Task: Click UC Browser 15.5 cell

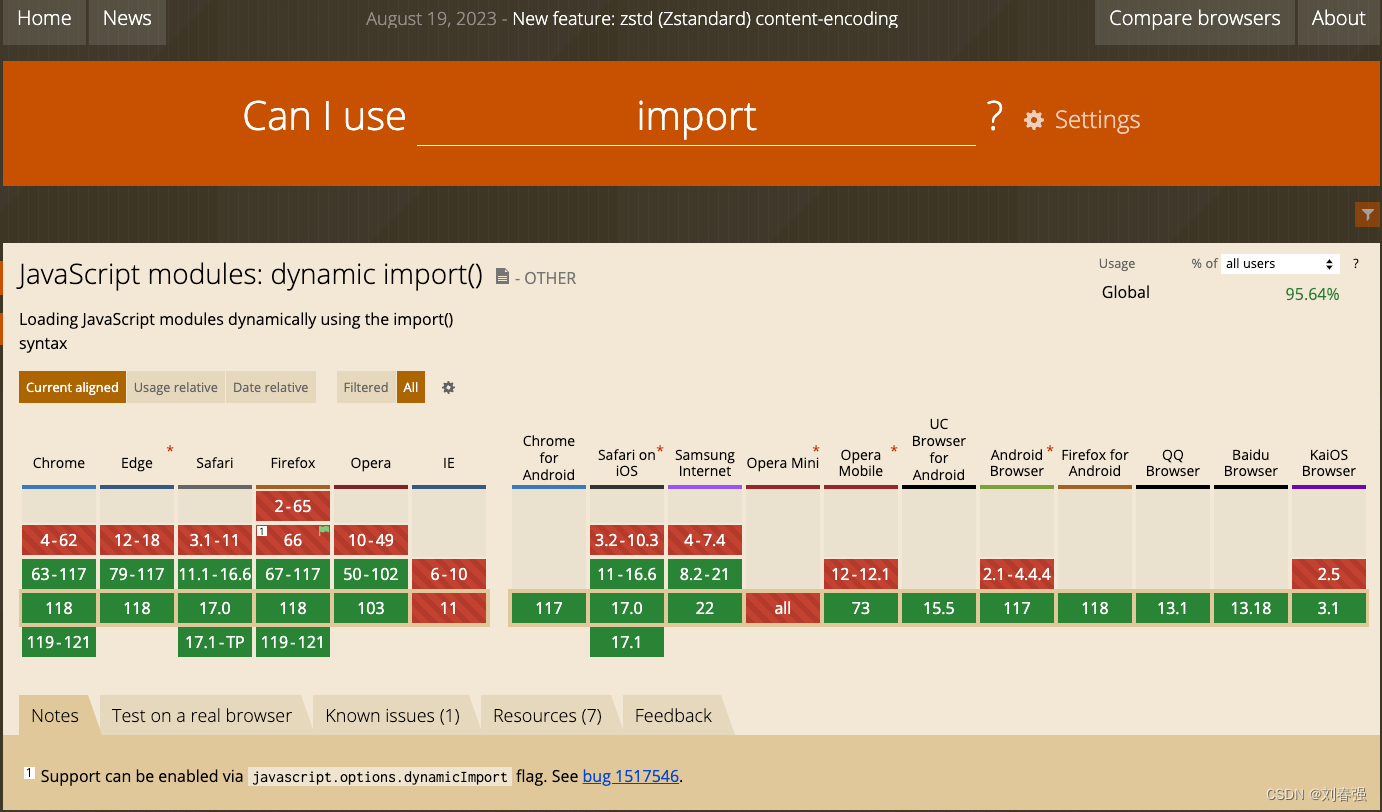Action: (939, 608)
